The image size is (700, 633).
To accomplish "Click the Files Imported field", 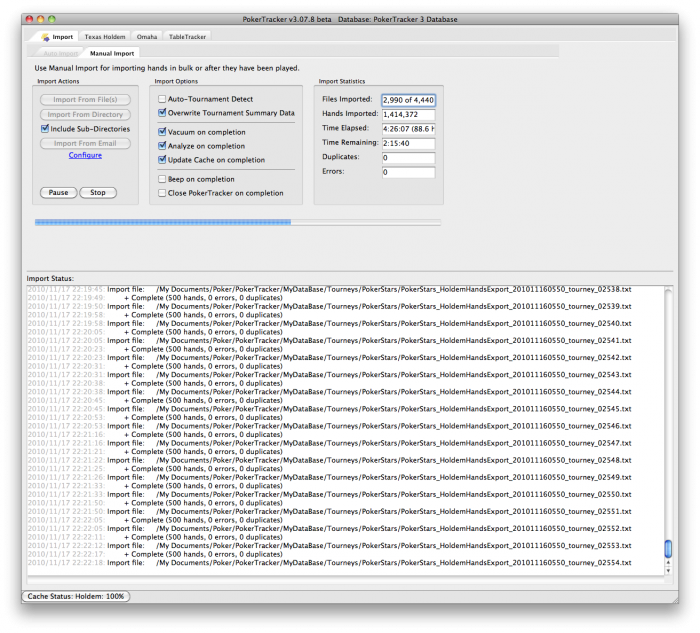I will [x=408, y=100].
